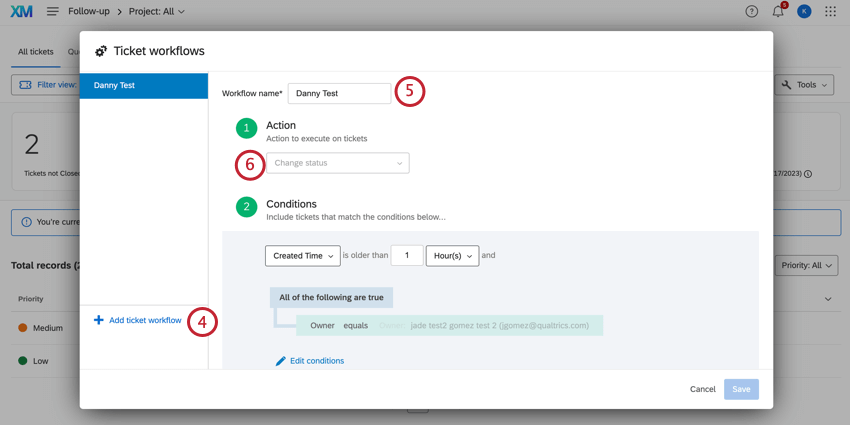Image resolution: width=850 pixels, height=425 pixels.
Task: Click the Save button
Action: click(741, 389)
